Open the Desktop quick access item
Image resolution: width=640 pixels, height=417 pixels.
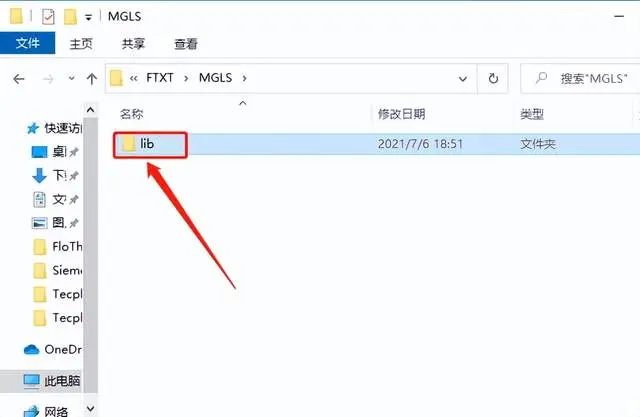[54, 152]
